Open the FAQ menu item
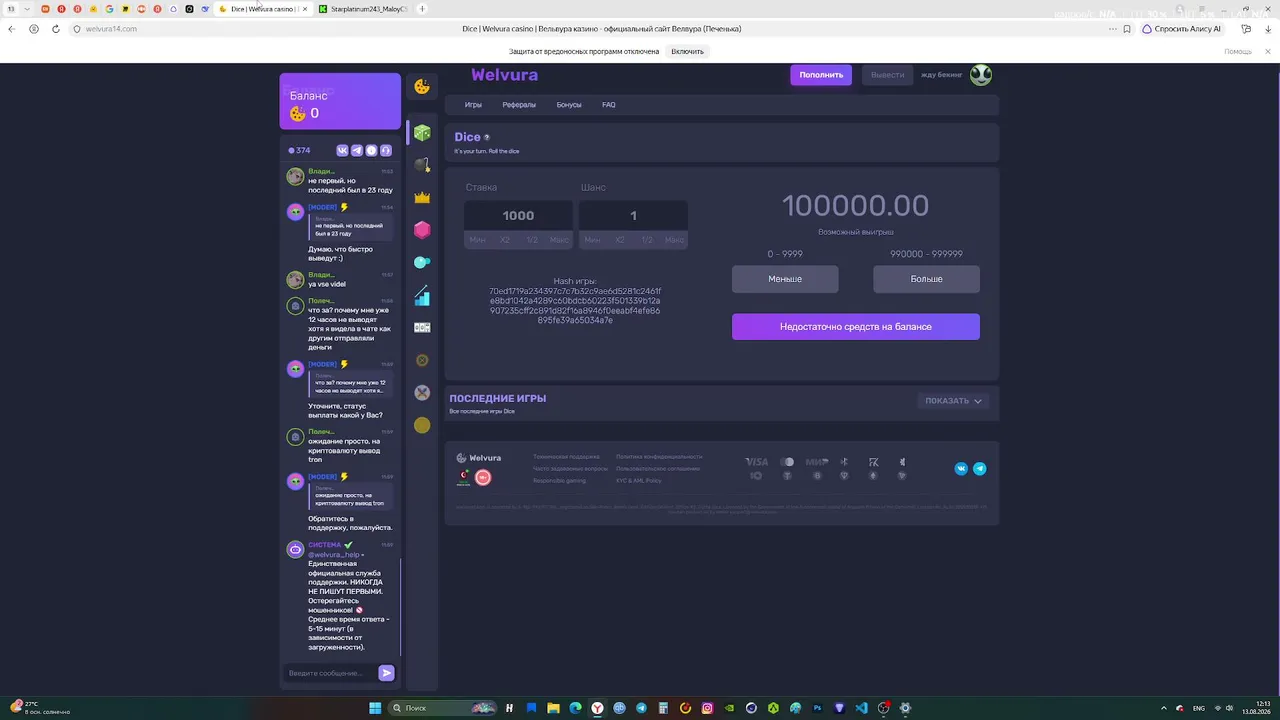 point(608,105)
